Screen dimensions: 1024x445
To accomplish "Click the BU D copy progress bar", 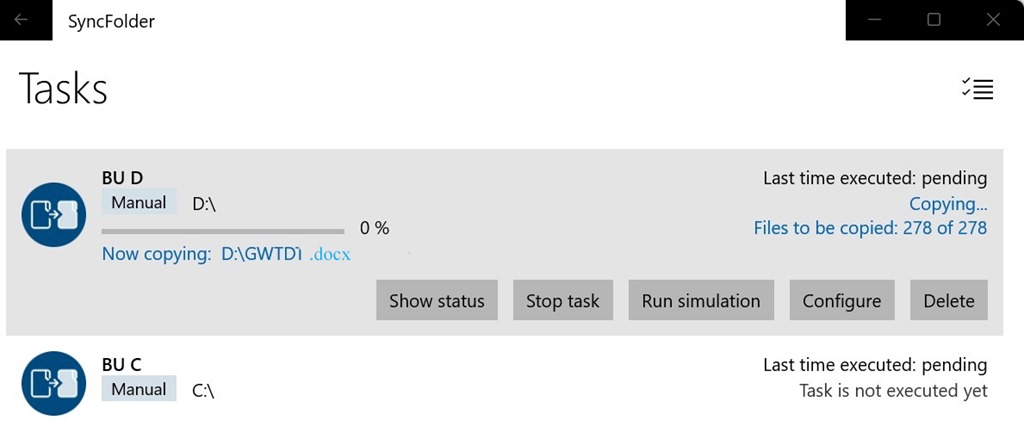I will coord(223,231).
